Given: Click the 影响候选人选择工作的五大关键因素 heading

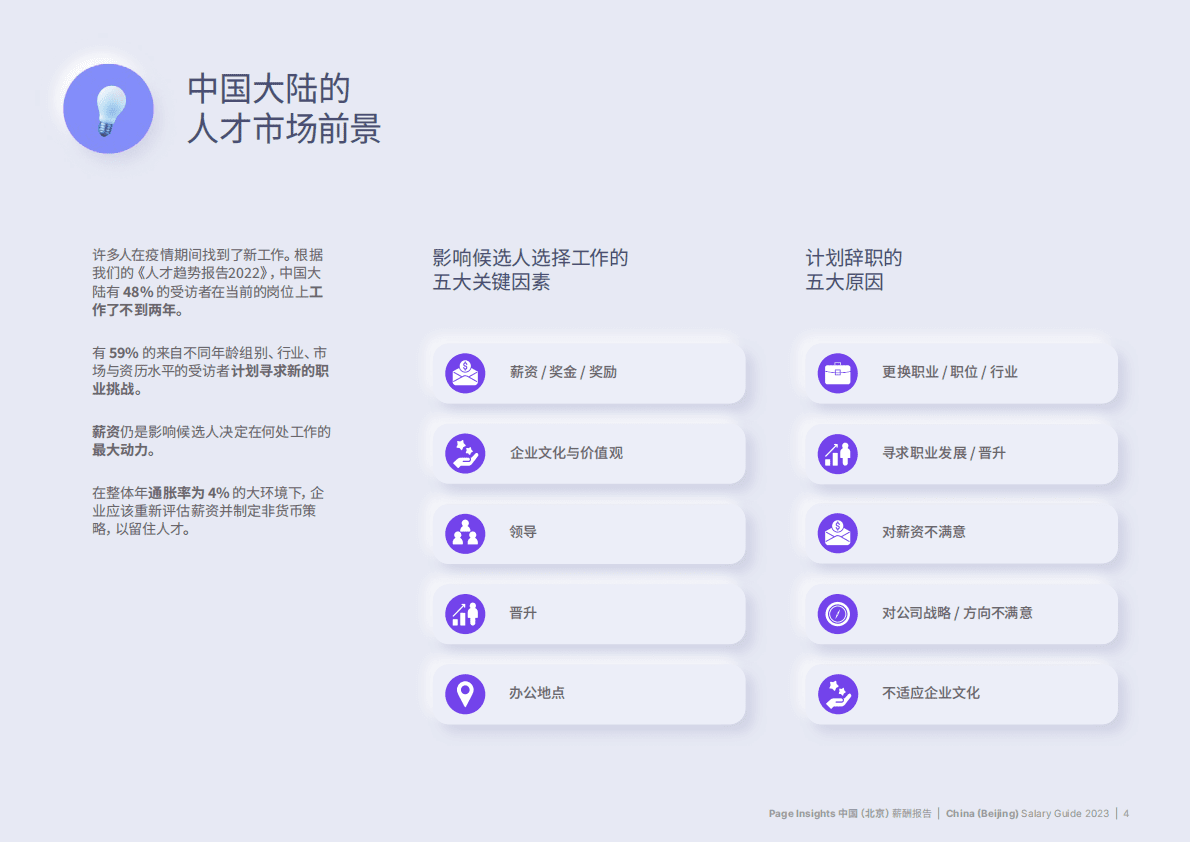Looking at the screenshot, I should (530, 270).
